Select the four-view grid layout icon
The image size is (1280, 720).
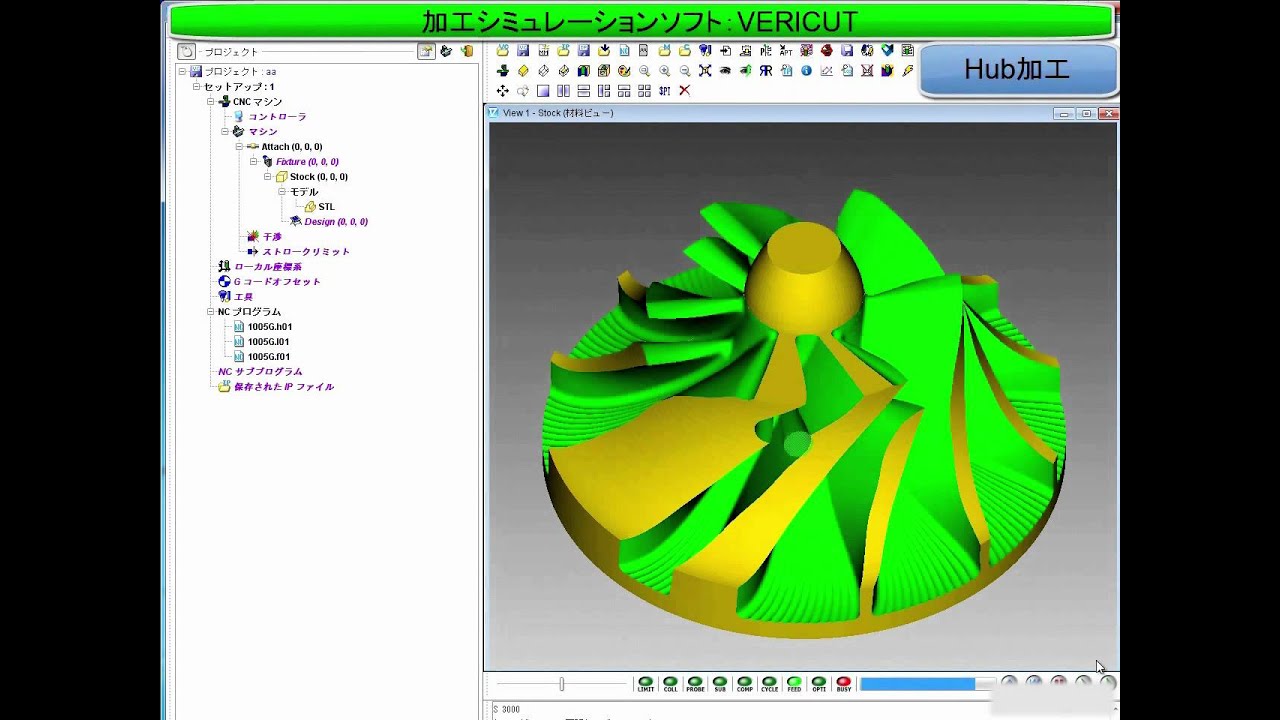(x=644, y=91)
